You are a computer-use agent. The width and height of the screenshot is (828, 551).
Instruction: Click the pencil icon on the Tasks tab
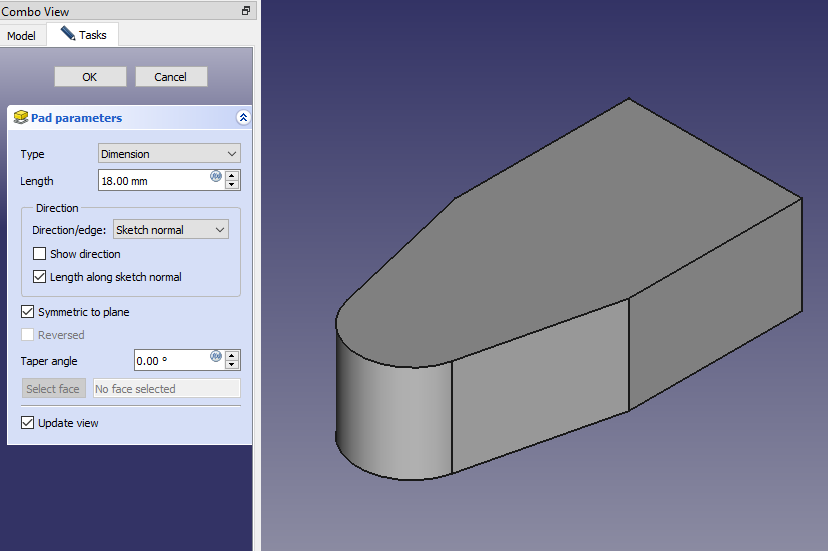click(x=68, y=34)
